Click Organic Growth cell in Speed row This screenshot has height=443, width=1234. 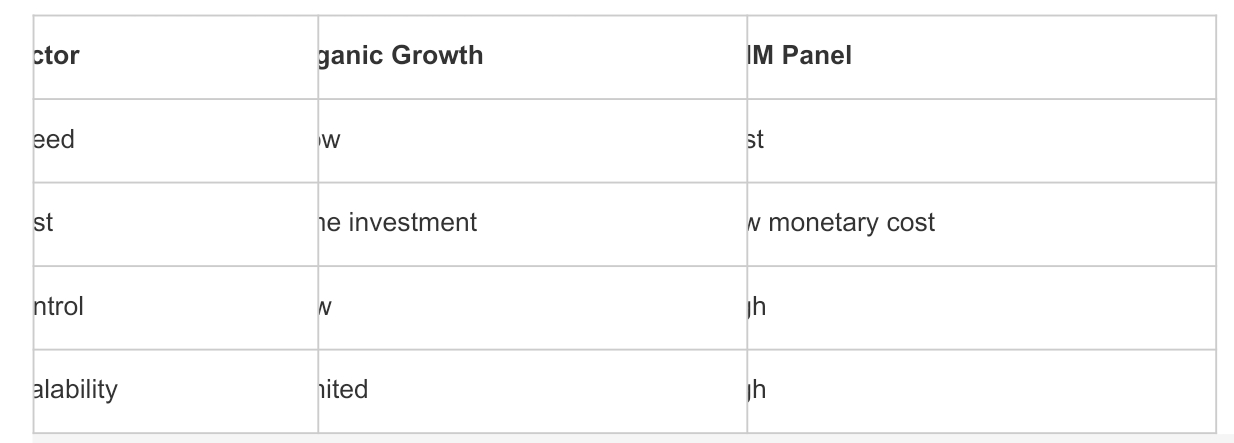331,140
